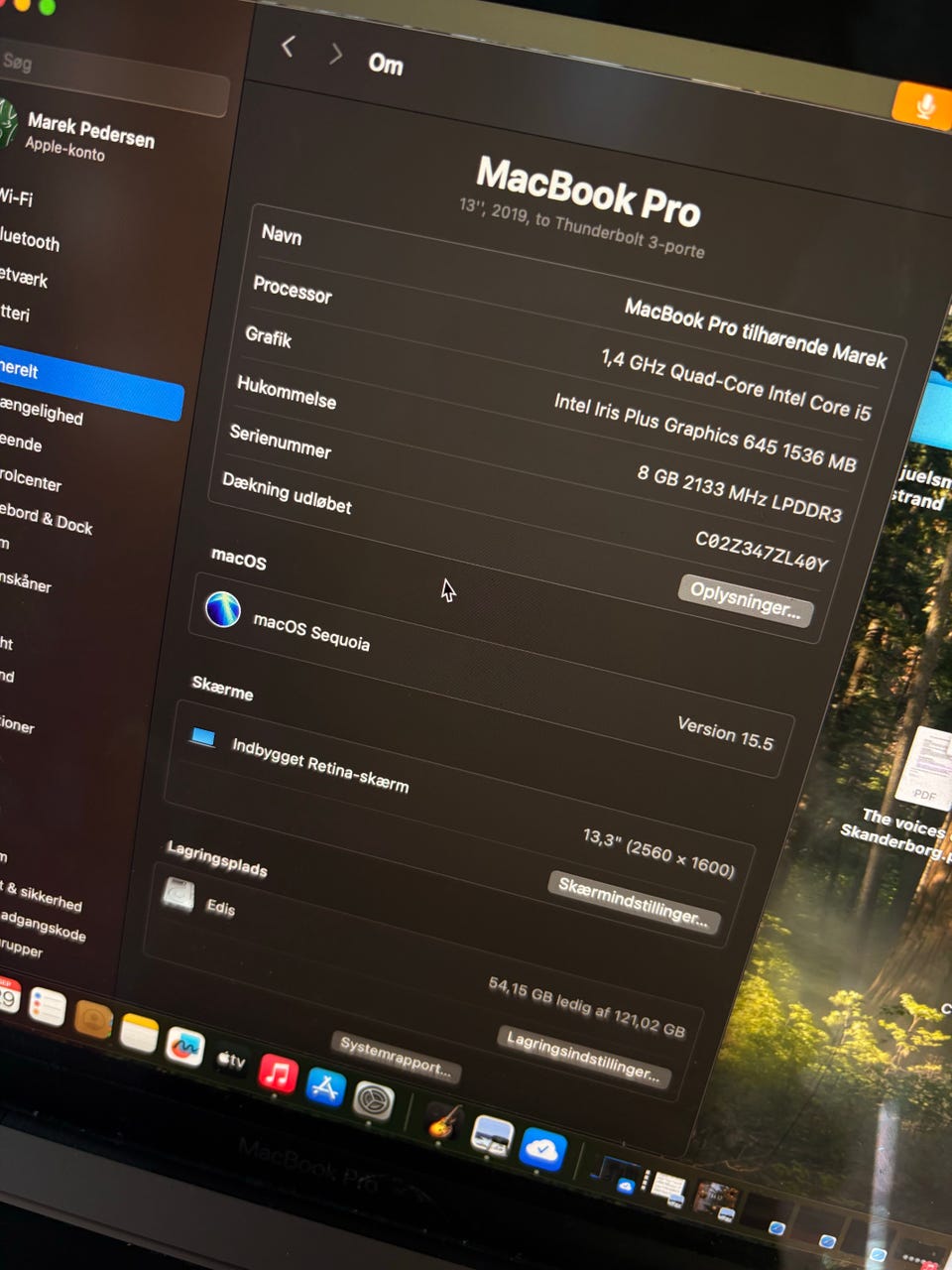Open the Skærmskåner sidebar item
The width and height of the screenshot is (952, 1270).
coord(26,581)
